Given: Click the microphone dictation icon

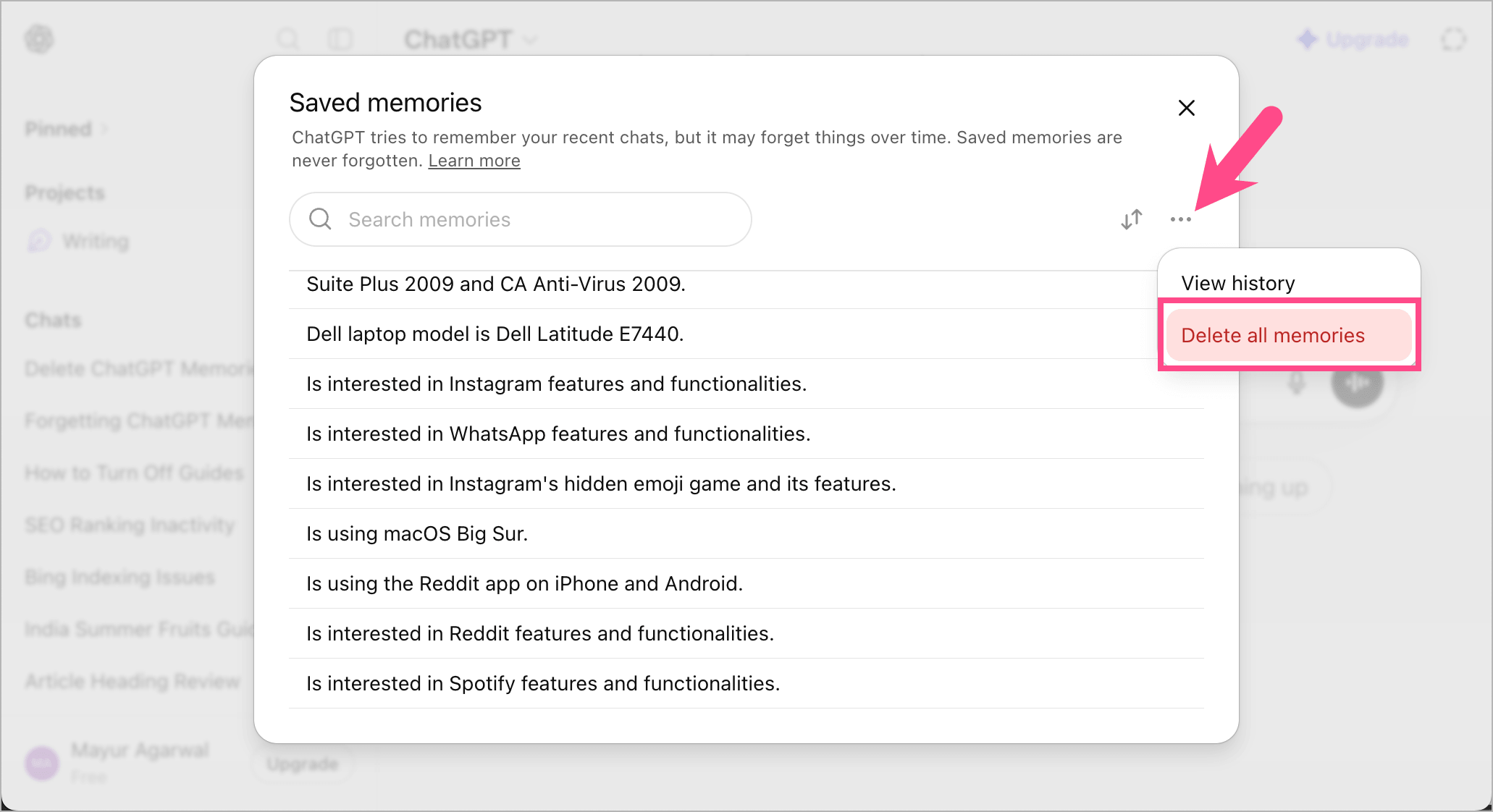Looking at the screenshot, I should 1296,381.
